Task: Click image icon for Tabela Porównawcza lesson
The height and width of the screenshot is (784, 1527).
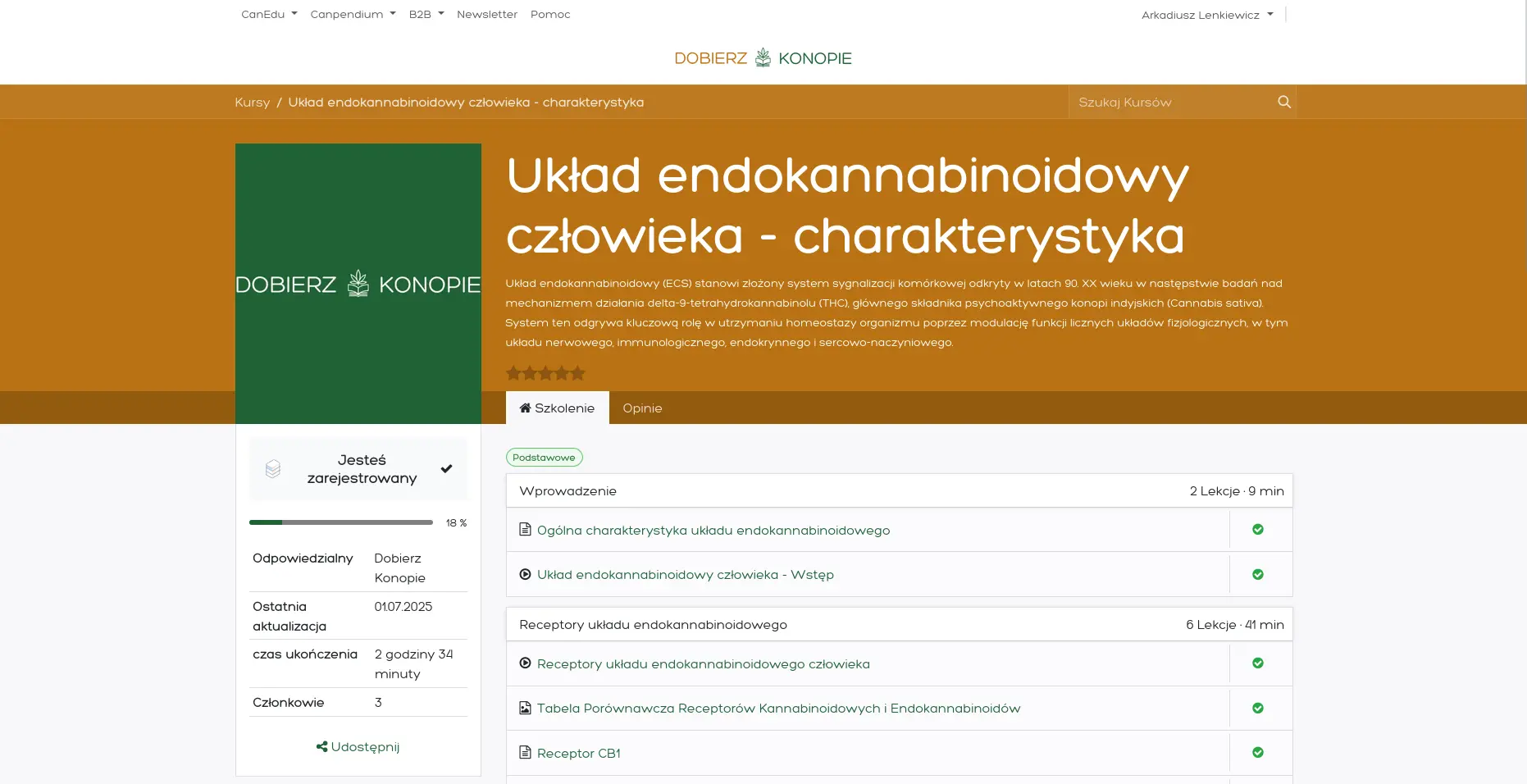Action: pos(525,709)
